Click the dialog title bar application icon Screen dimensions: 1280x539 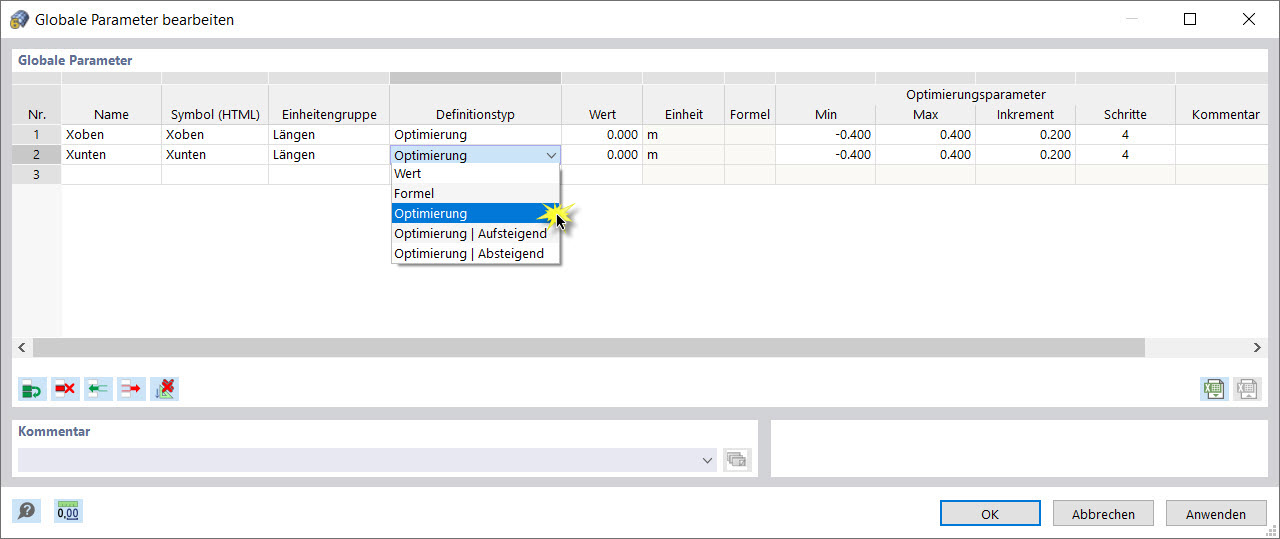(x=19, y=19)
